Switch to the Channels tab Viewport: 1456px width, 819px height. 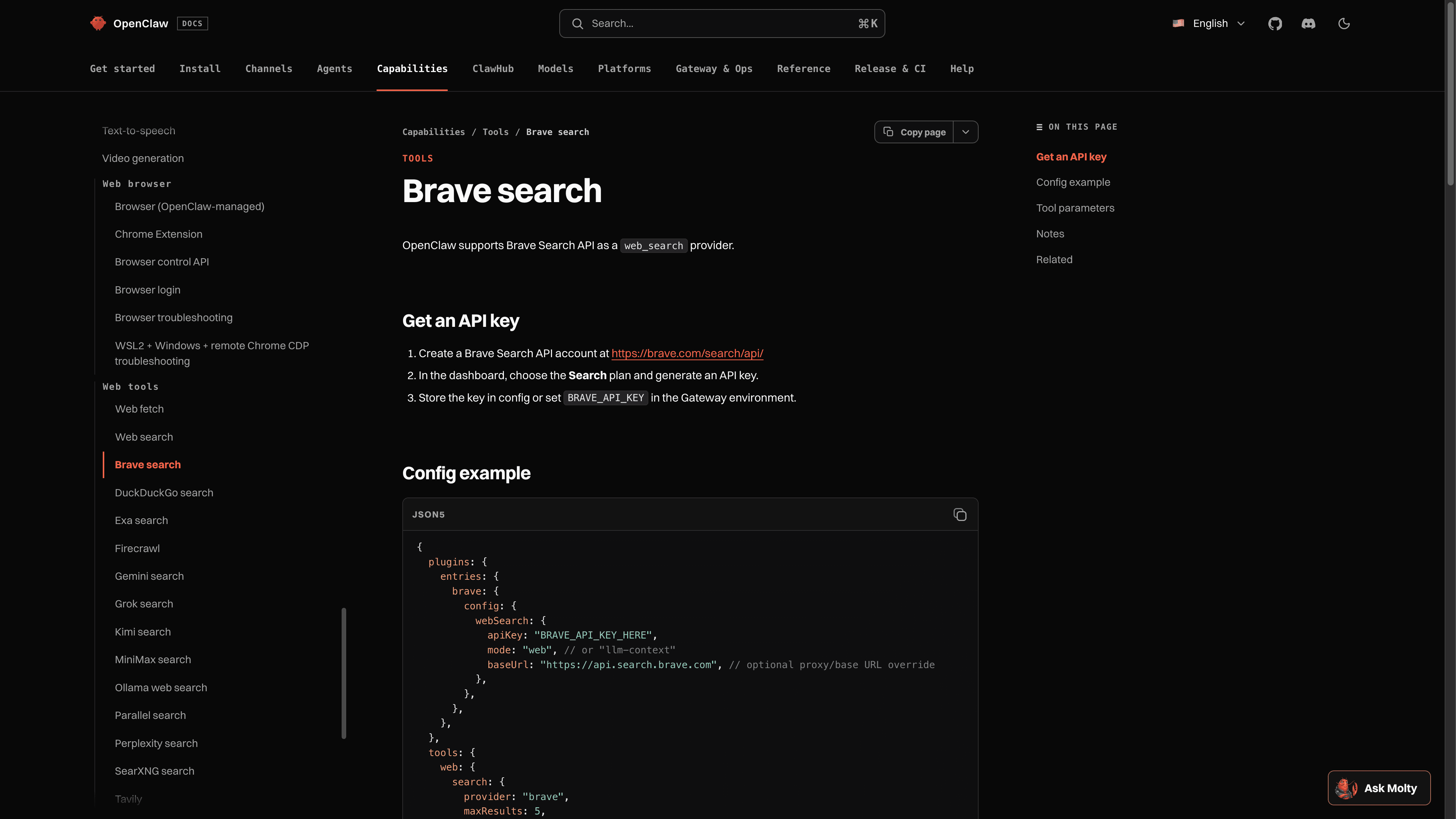click(x=268, y=68)
